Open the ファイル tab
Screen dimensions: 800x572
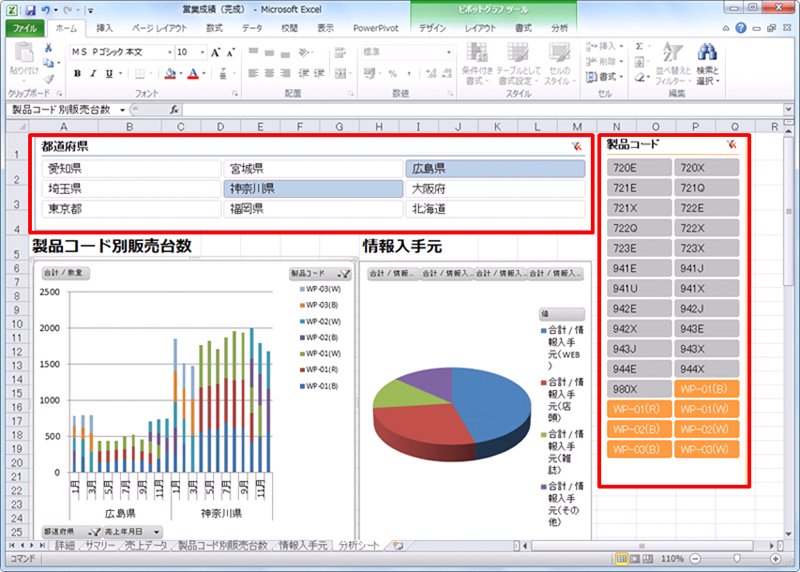25,28
